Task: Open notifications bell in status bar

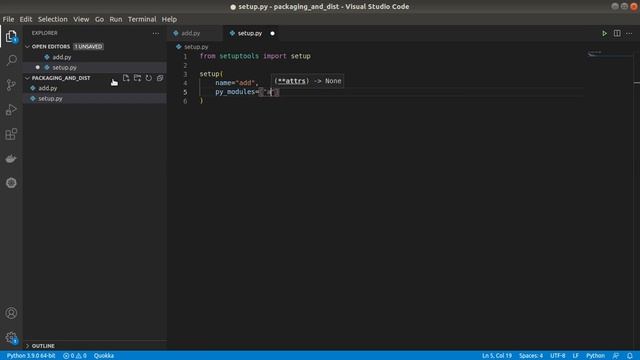Action: pos(630,356)
